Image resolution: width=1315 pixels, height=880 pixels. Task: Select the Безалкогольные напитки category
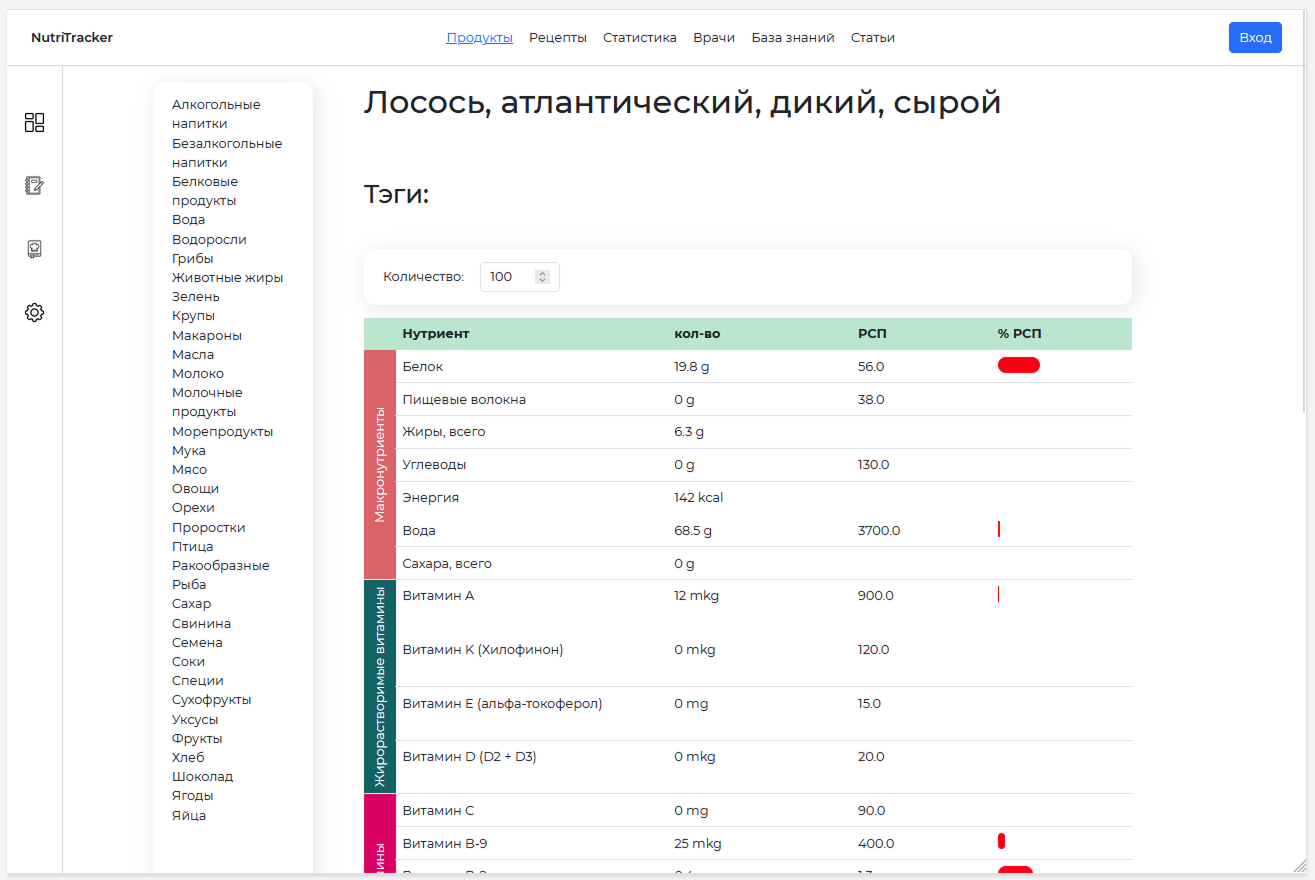(x=227, y=153)
